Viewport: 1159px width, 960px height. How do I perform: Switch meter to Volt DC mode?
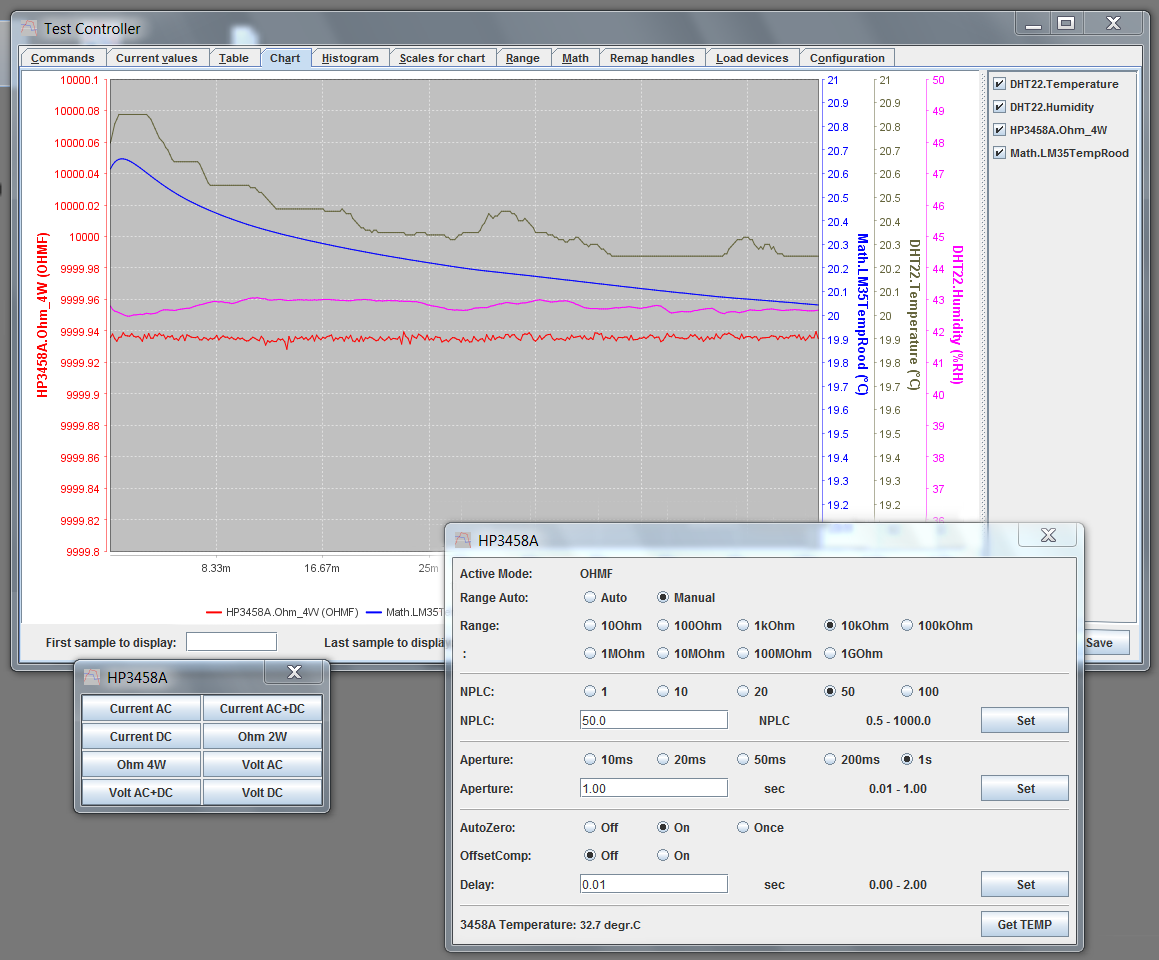pyautogui.click(x=263, y=793)
